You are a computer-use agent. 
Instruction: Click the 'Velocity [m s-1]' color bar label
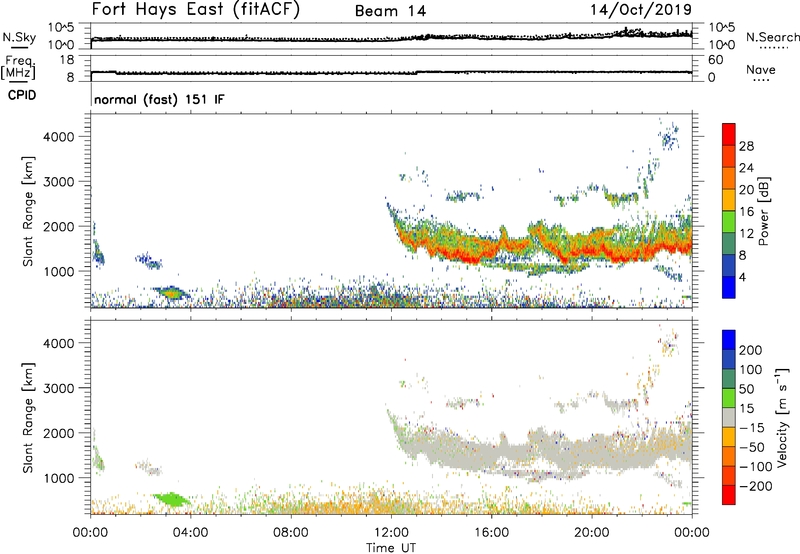(x=782, y=417)
